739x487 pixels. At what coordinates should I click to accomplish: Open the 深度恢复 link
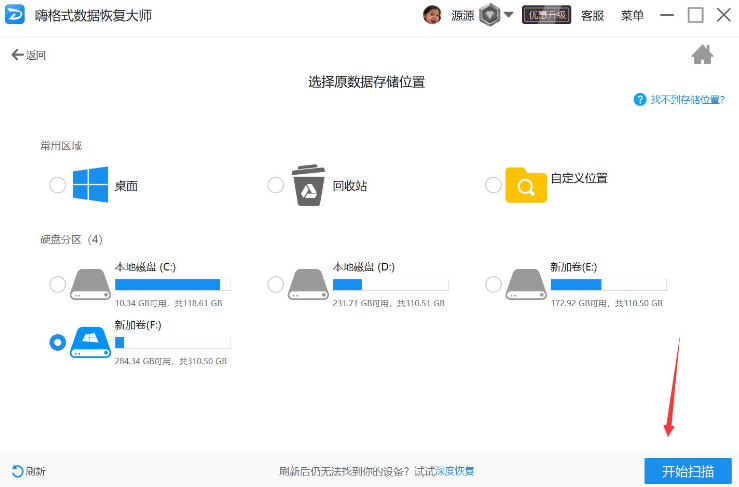click(458, 471)
